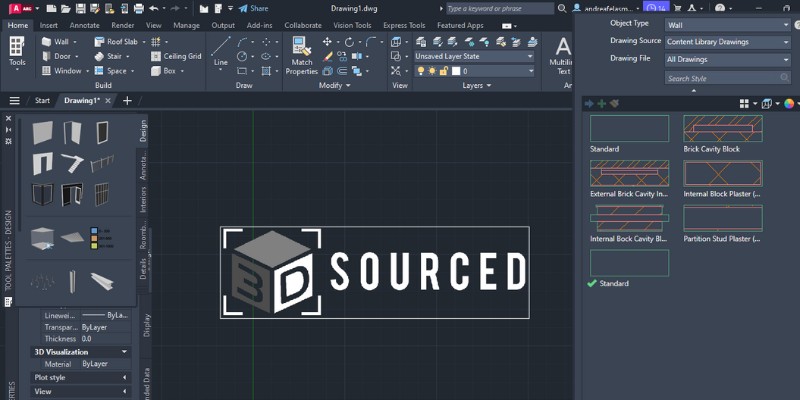Switch to the Start file tab

42,101
